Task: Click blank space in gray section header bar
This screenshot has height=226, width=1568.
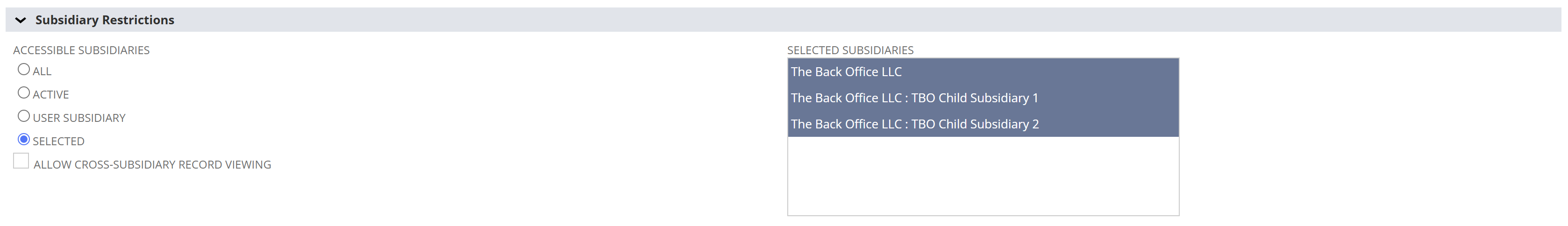Action: coord(852,20)
